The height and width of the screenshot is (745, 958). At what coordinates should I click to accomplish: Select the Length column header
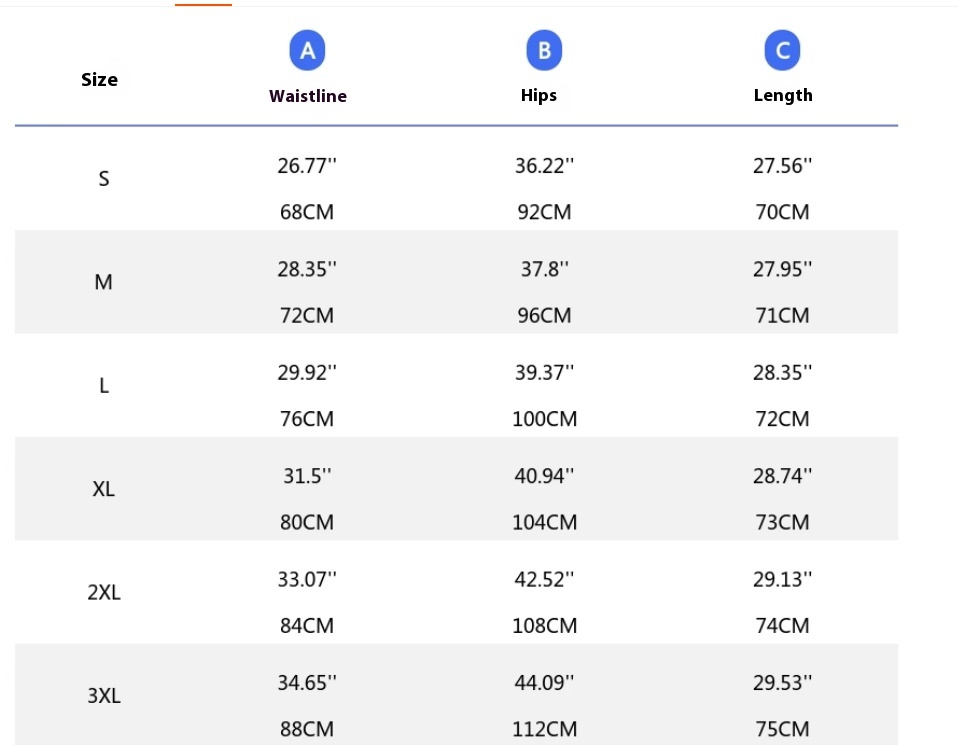783,95
